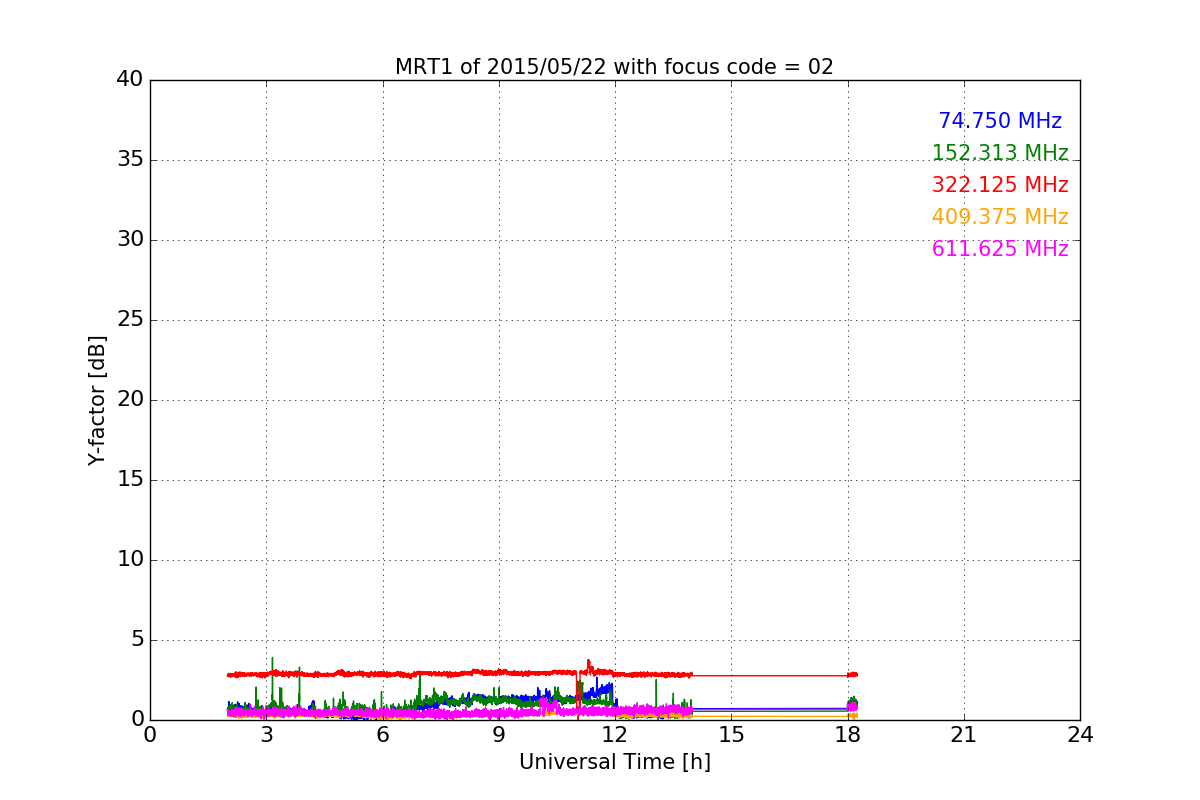Click x-axis tick label 21
Screen dimensions: 1200x800
point(964,735)
